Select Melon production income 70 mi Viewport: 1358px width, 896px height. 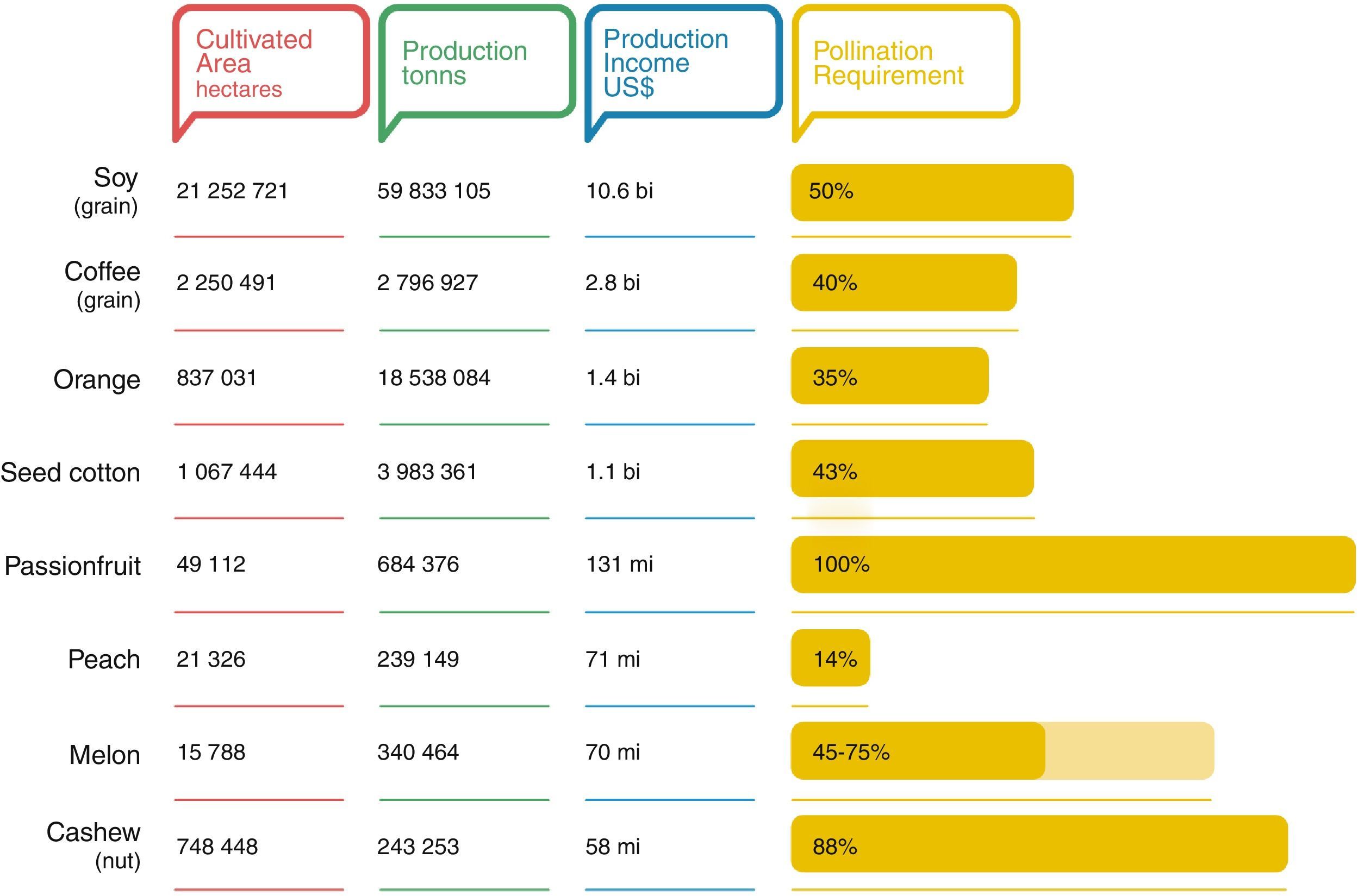[x=613, y=752]
